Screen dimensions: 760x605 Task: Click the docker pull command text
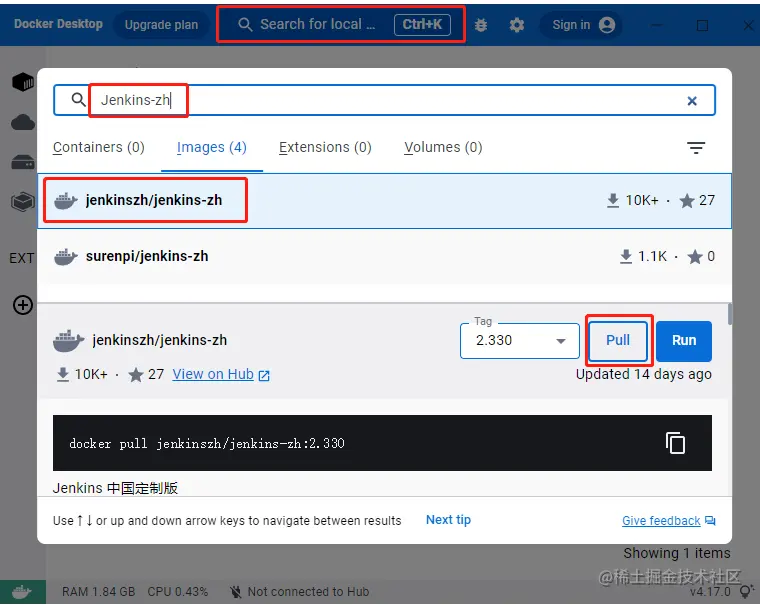tap(207, 444)
